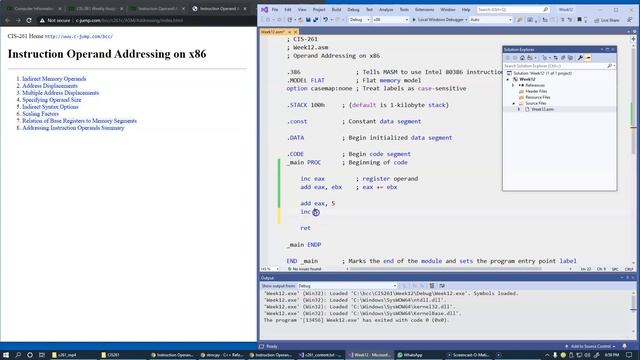640x360 pixels.
Task: Reload the browser page
Action: pos(29,20)
